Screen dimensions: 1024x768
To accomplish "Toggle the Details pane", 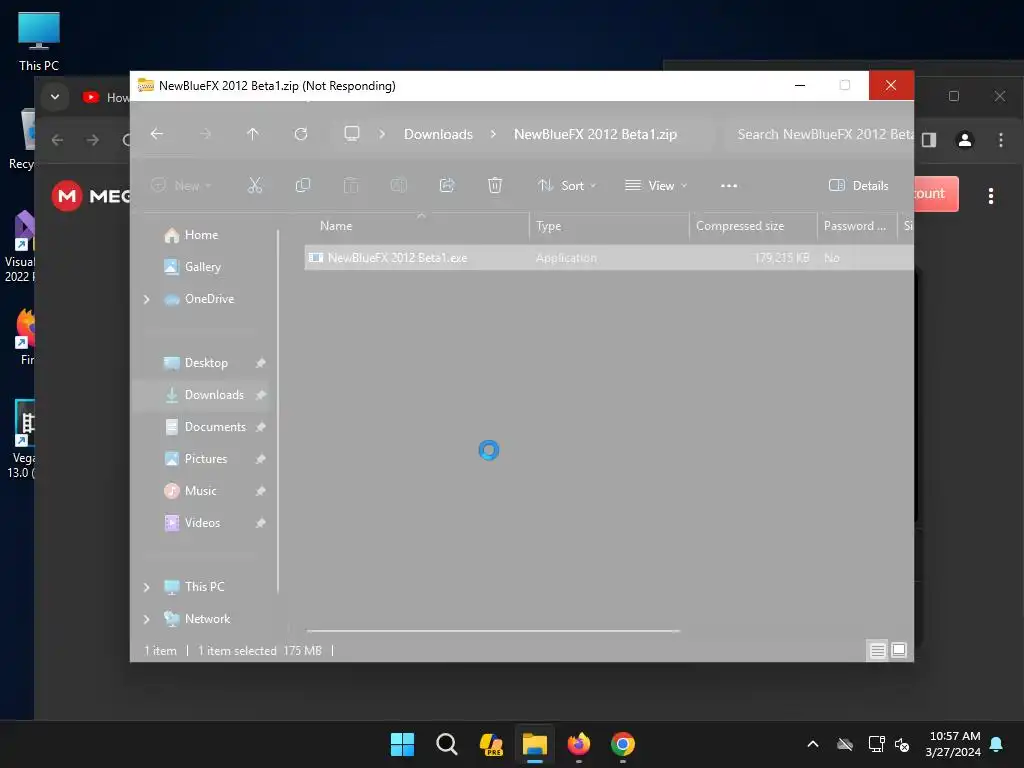I will (x=858, y=185).
